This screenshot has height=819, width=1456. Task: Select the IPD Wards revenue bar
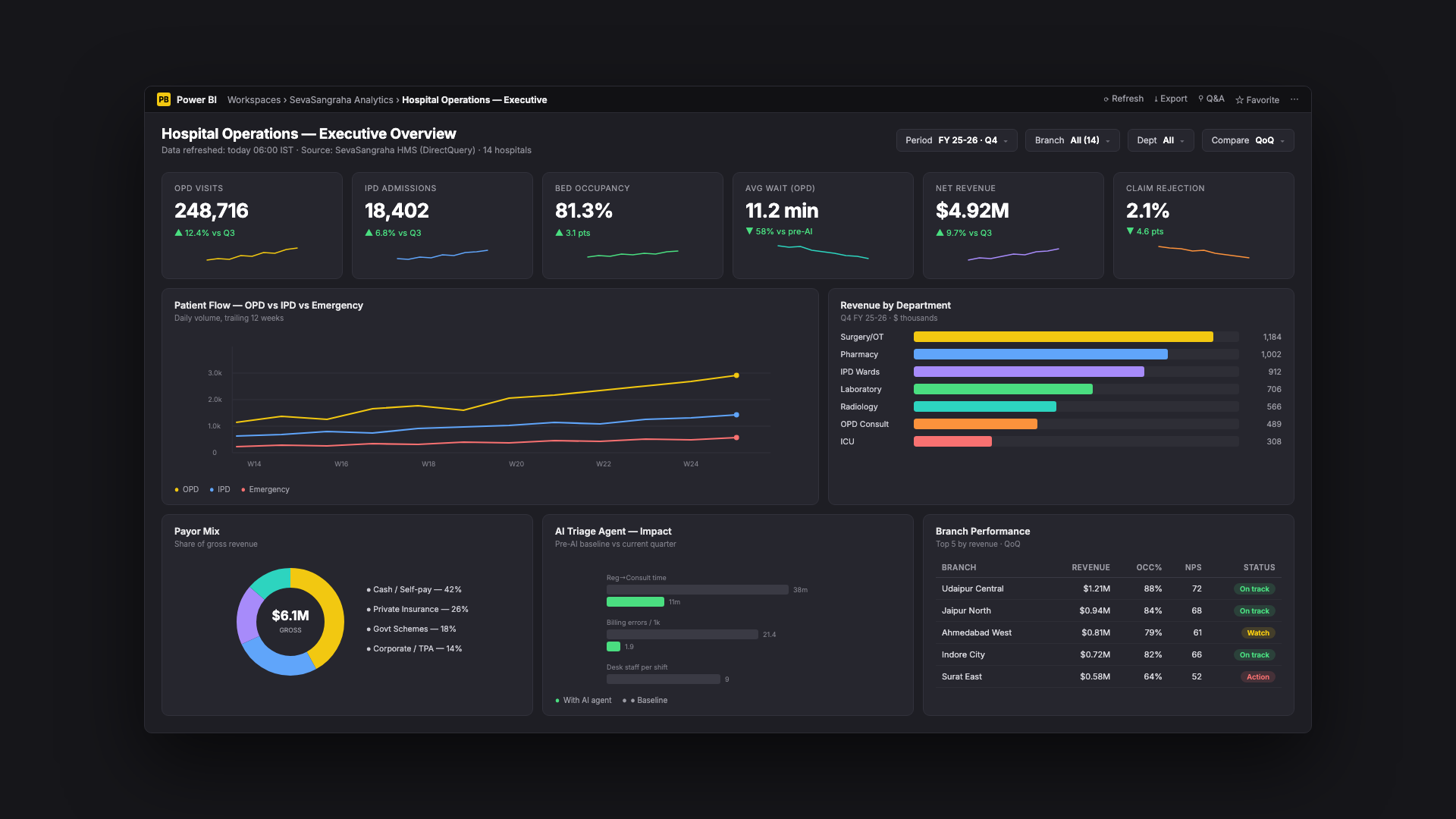click(1029, 372)
